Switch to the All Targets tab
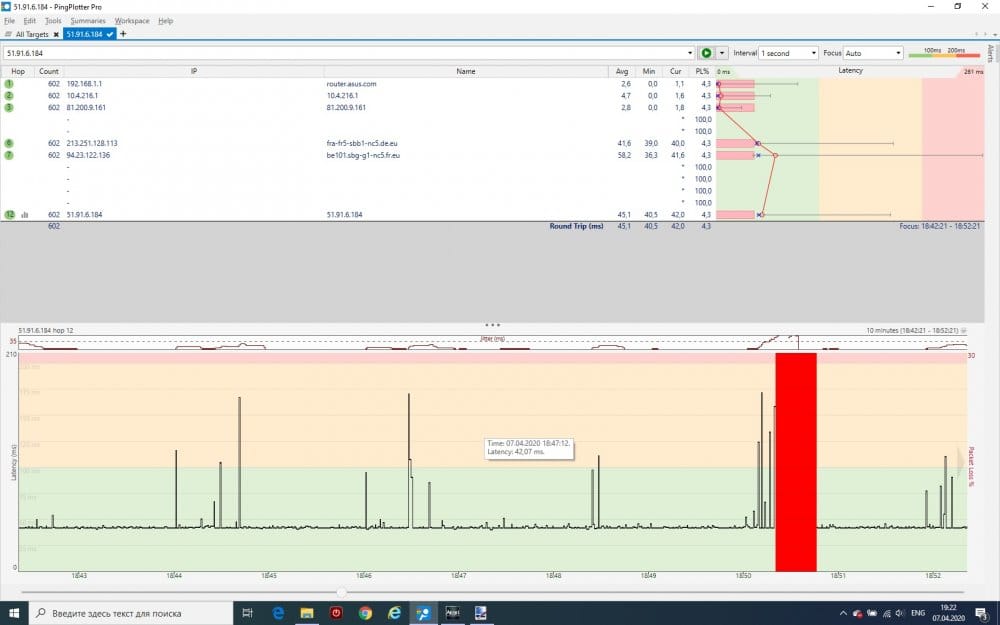This screenshot has height=625, width=1000. click(31, 34)
